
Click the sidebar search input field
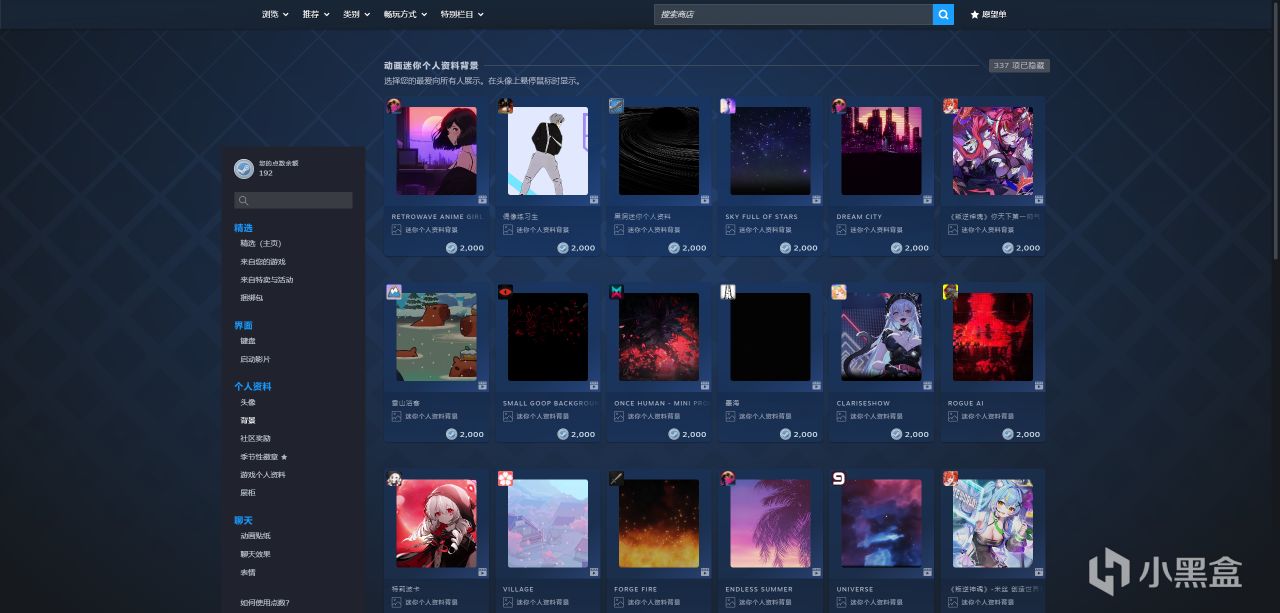coord(293,200)
